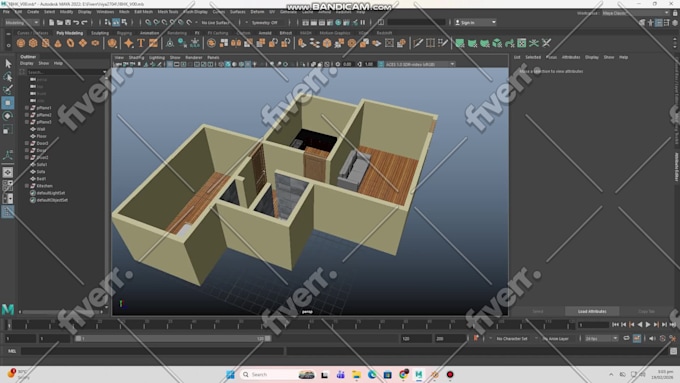The width and height of the screenshot is (680, 383).
Task: Create a polygon cube from shelf
Action: (x=33, y=43)
